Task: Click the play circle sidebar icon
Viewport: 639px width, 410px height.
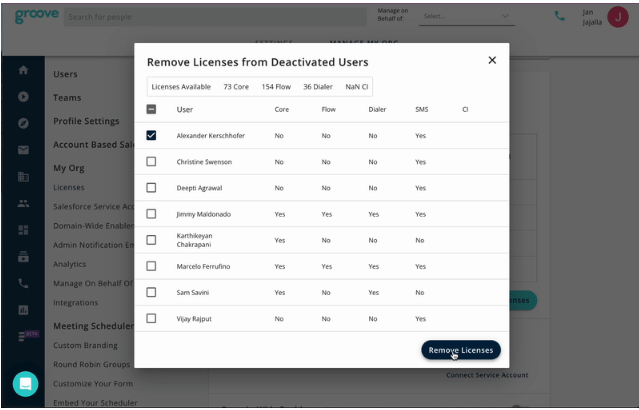Action: 23,97
